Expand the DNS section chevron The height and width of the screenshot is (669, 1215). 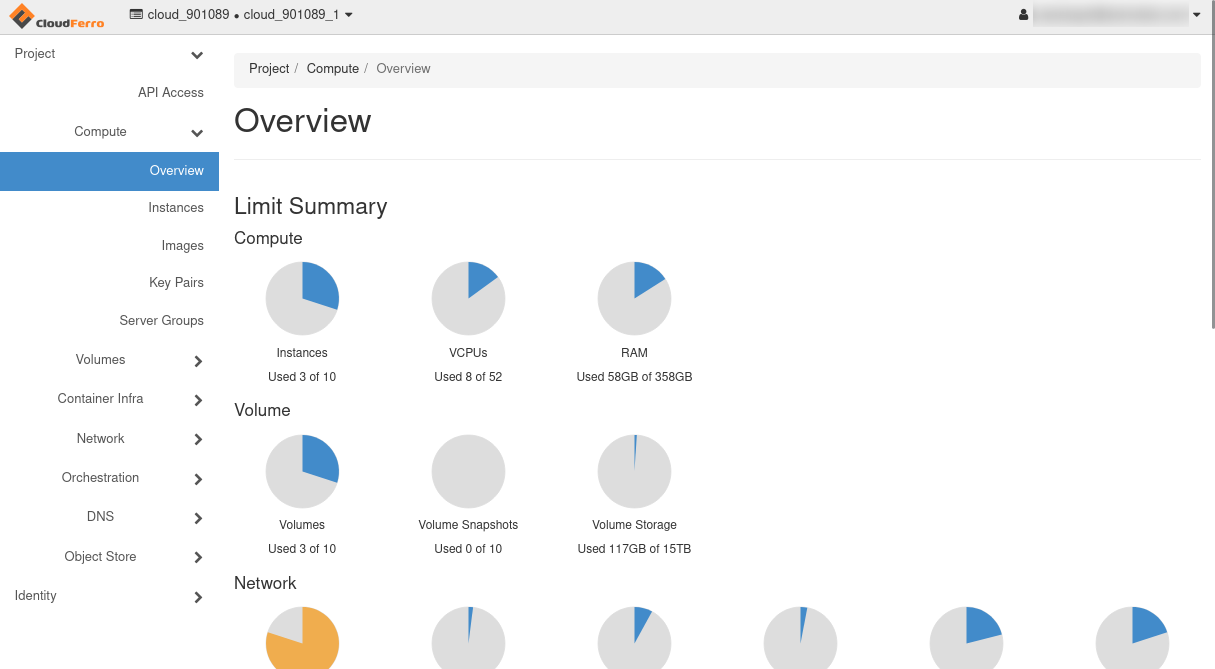pyautogui.click(x=198, y=518)
